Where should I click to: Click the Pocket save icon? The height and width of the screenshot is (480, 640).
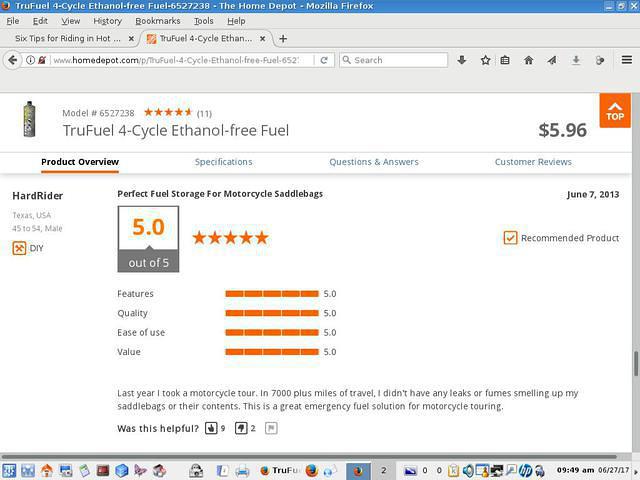[462, 60]
